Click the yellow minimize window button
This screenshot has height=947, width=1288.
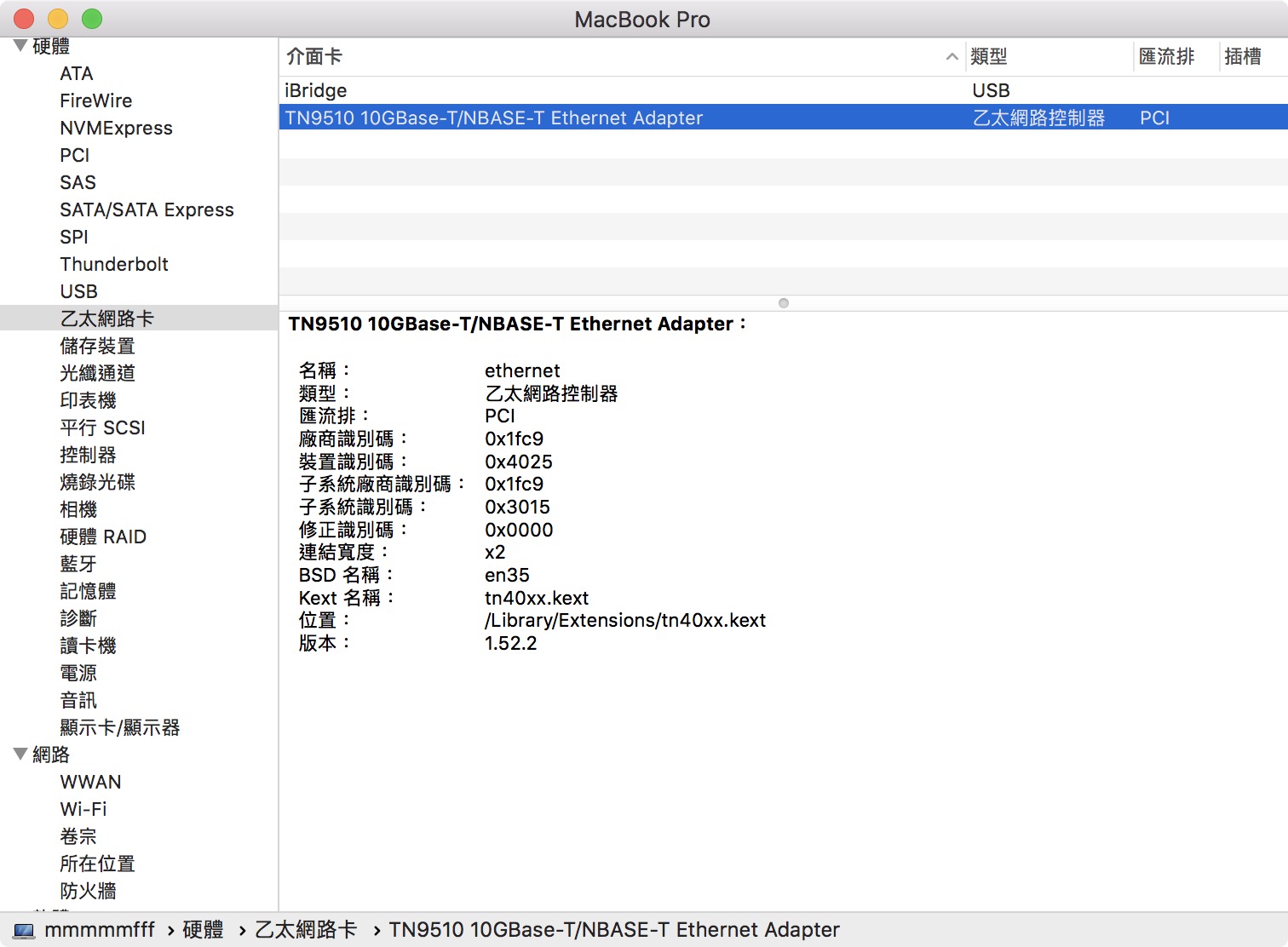tap(58, 19)
